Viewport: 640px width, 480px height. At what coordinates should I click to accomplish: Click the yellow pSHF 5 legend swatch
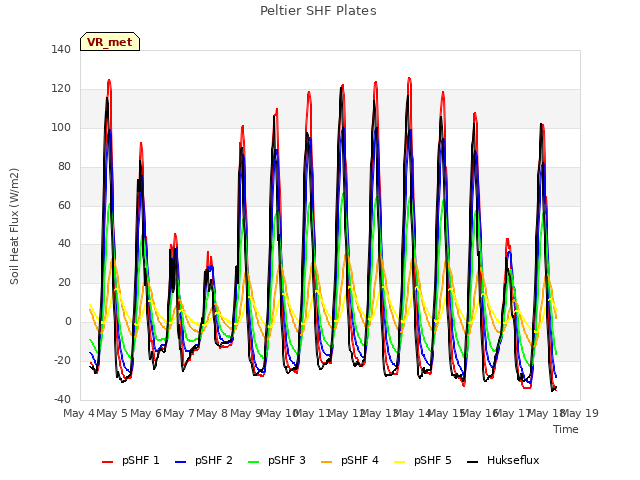[x=400, y=462]
